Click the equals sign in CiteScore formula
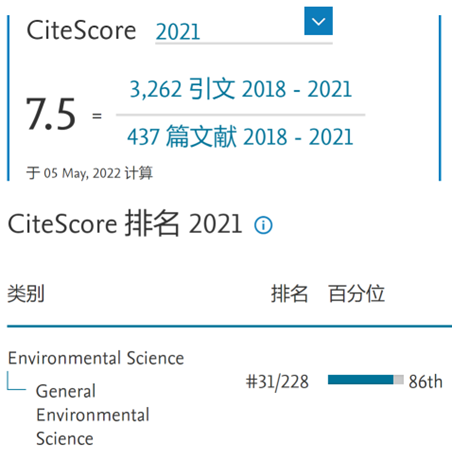Viewport: 452px width, 462px height. click(97, 116)
